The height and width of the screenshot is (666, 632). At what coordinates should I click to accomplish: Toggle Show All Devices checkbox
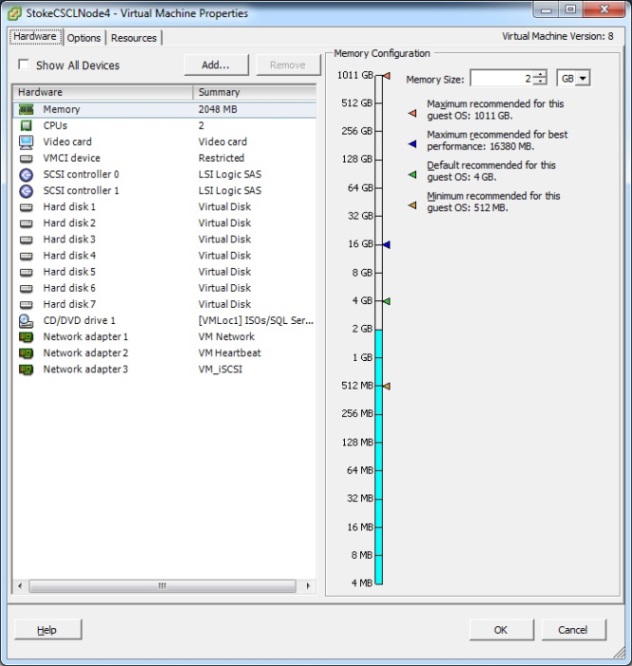pos(23,65)
